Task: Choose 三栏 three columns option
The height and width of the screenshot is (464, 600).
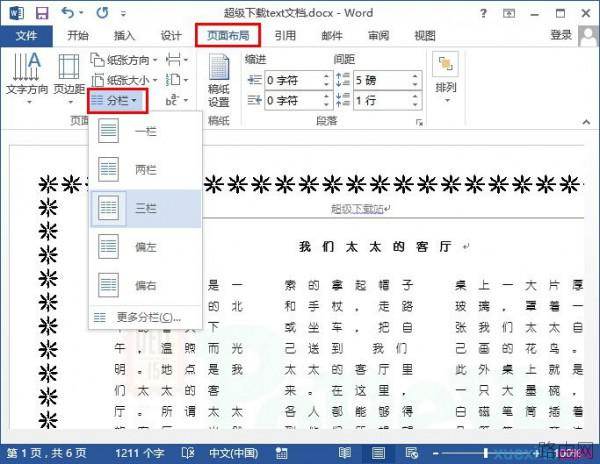Action: click(x=145, y=208)
